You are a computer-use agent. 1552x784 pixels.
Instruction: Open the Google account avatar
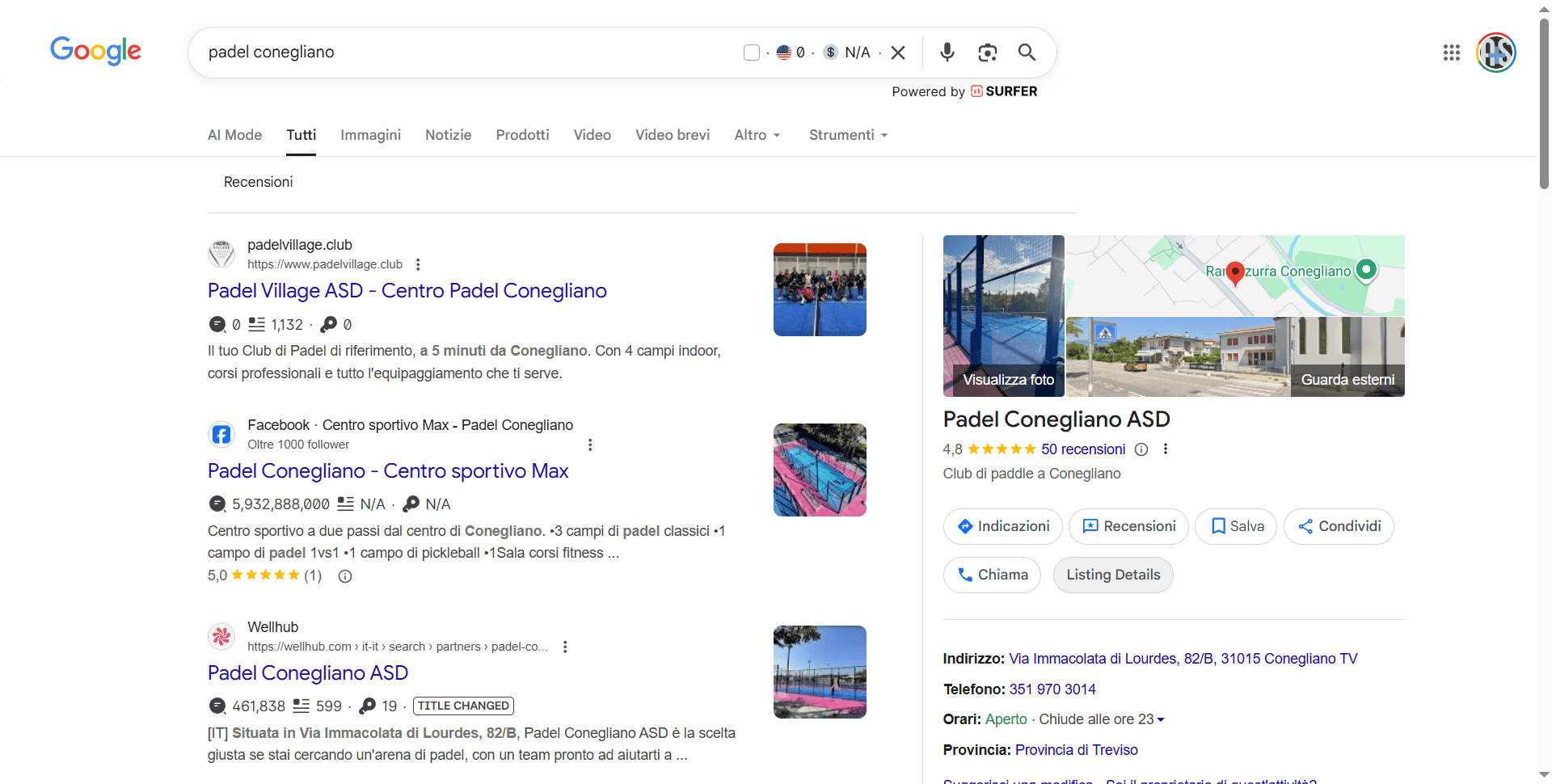click(1495, 53)
